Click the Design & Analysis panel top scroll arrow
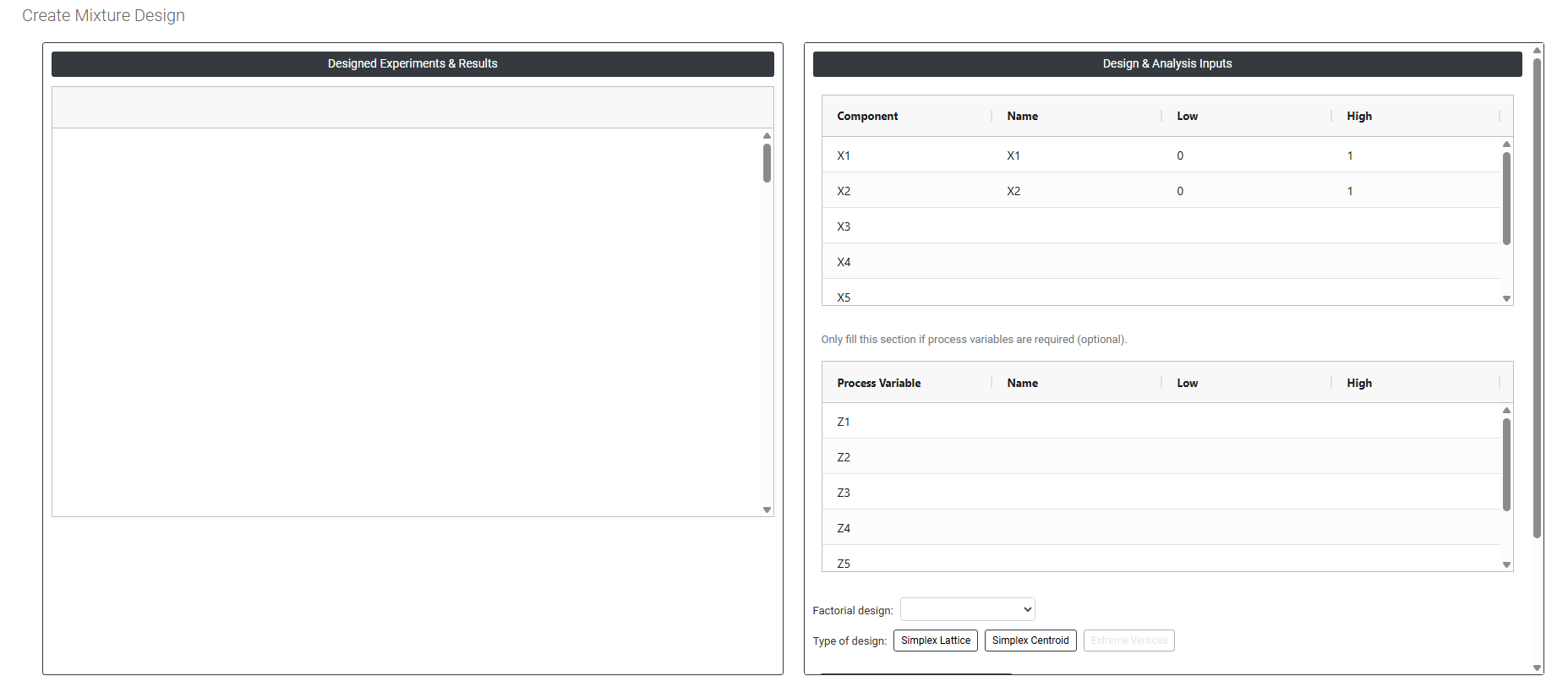The width and height of the screenshot is (1568, 687). (x=1537, y=51)
